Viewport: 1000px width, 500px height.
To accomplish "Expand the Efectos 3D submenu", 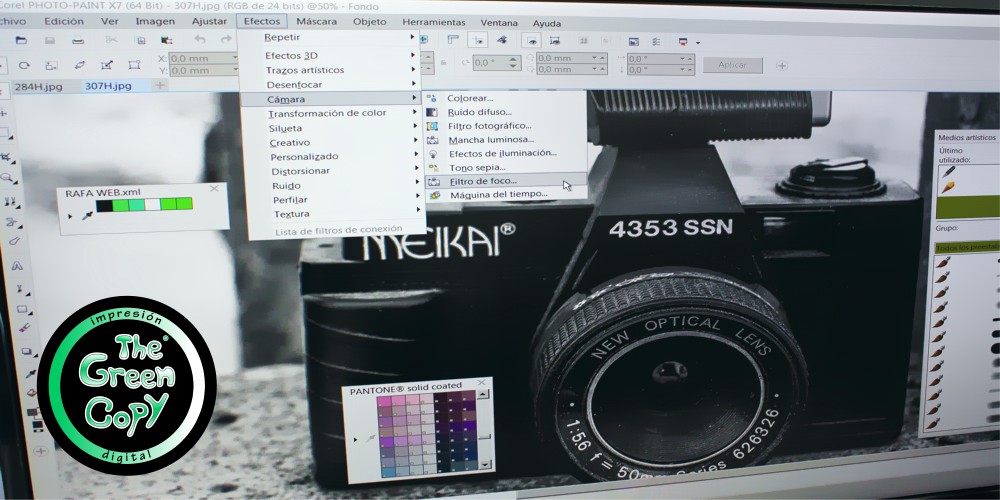I will pyautogui.click(x=291, y=55).
